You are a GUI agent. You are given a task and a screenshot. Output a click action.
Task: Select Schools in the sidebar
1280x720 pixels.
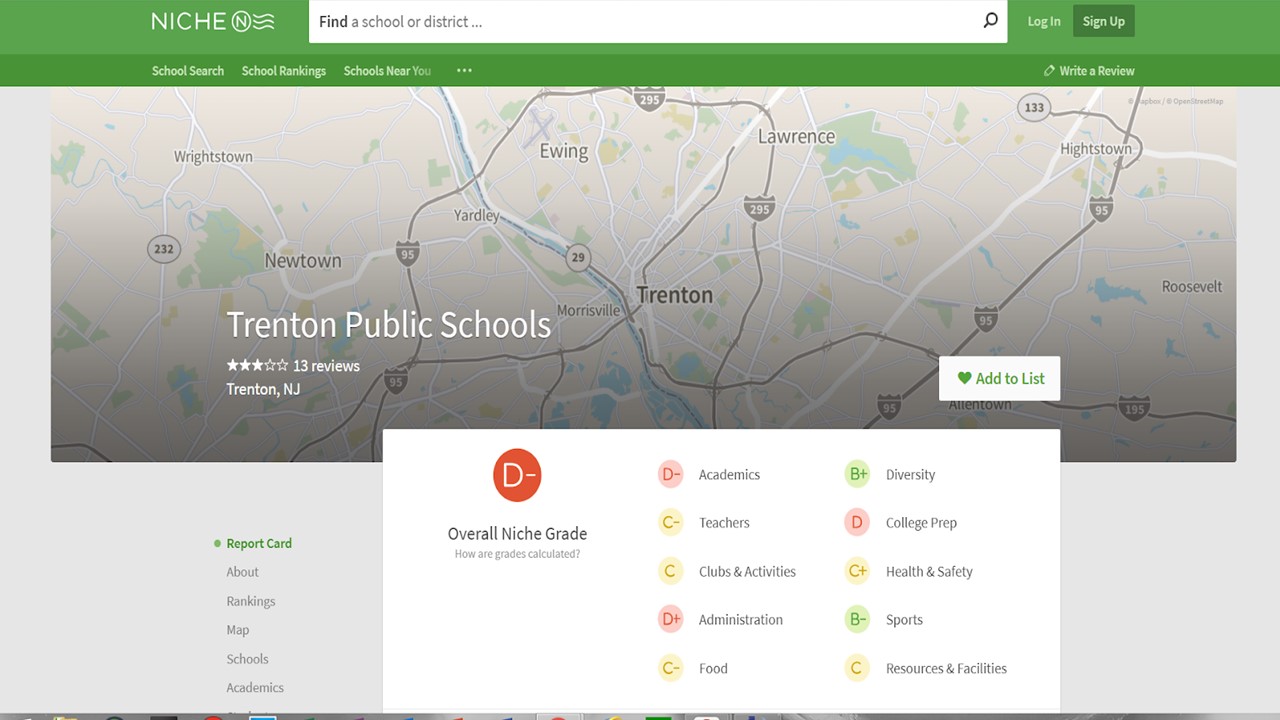[x=247, y=659]
